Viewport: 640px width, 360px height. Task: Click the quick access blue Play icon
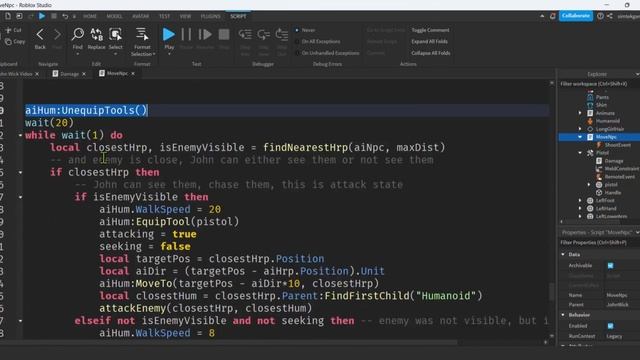pos(42,16)
